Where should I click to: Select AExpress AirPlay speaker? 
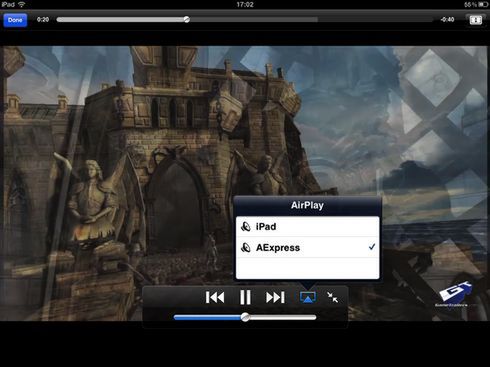click(307, 247)
